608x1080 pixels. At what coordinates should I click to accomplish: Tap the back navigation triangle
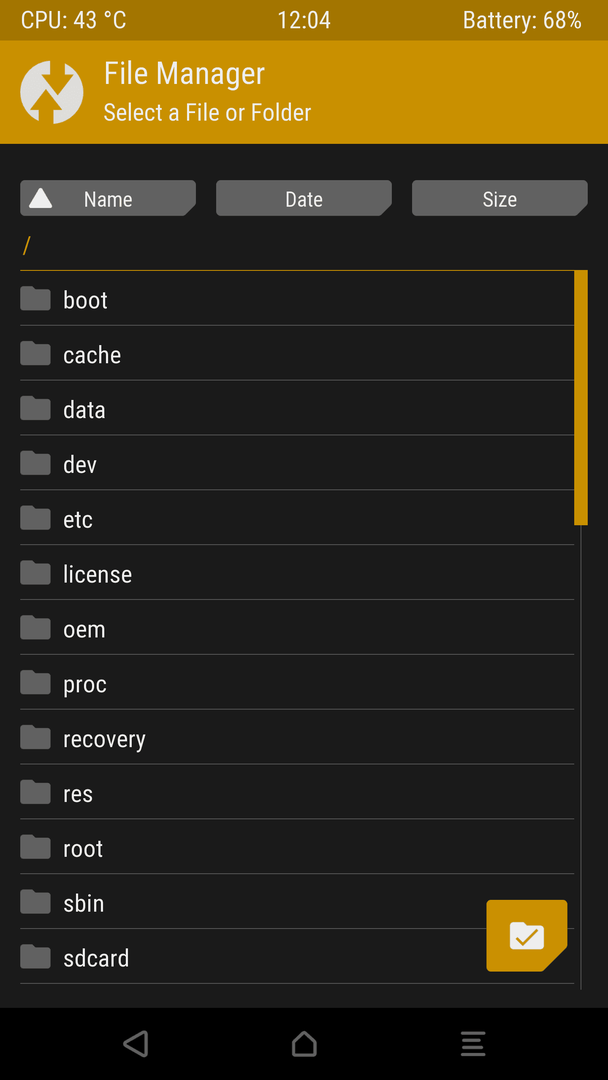pos(136,1044)
